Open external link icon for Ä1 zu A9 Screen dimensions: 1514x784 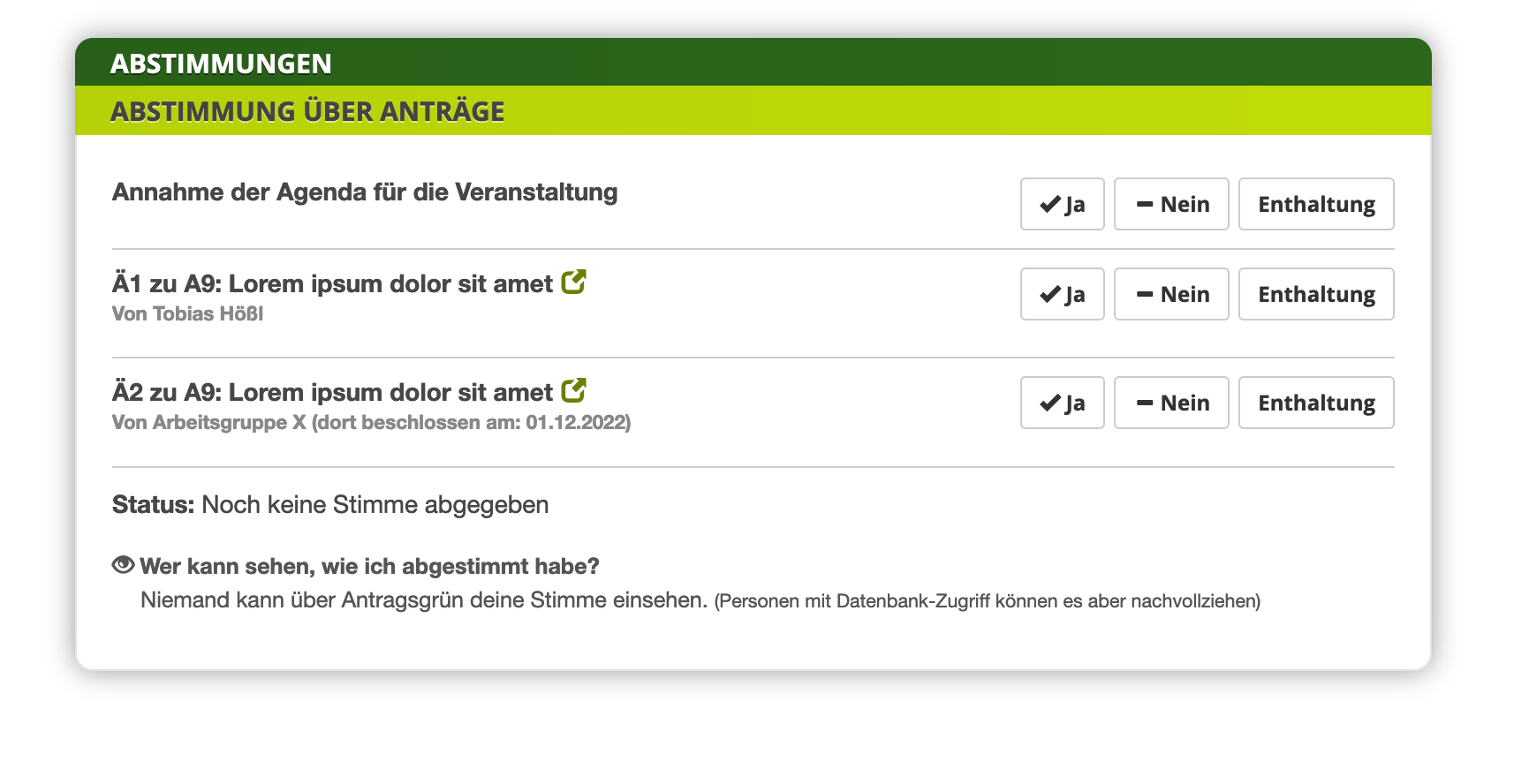pyautogui.click(x=573, y=283)
